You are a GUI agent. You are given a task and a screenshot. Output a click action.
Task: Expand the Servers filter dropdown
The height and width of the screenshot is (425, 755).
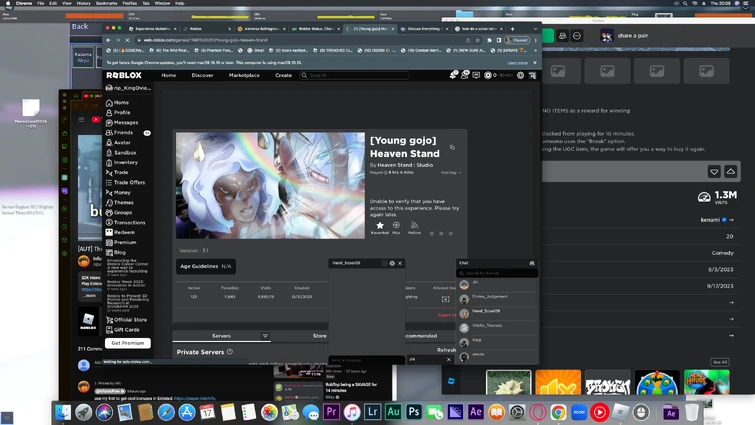pos(265,336)
